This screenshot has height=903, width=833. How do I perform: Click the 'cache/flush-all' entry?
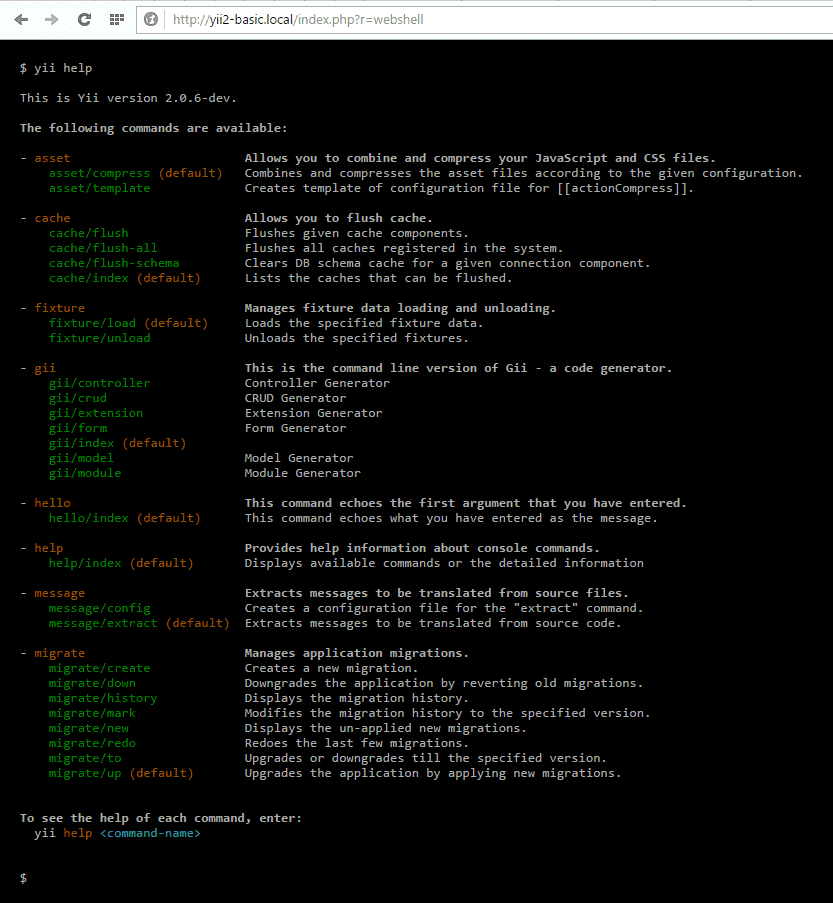pyautogui.click(x=103, y=248)
